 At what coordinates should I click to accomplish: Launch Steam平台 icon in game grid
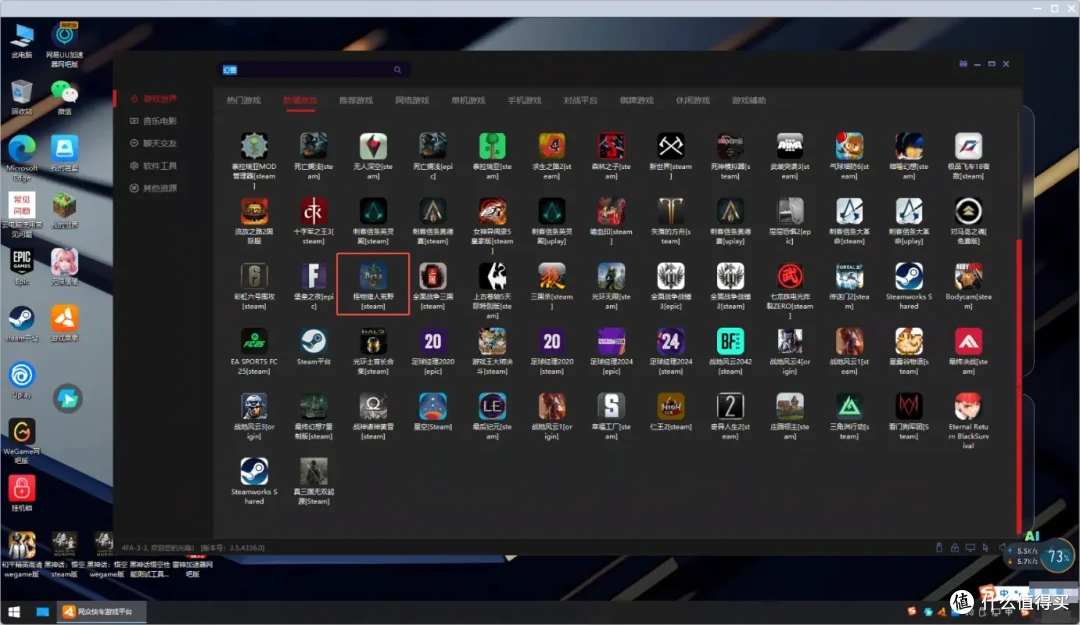313,341
